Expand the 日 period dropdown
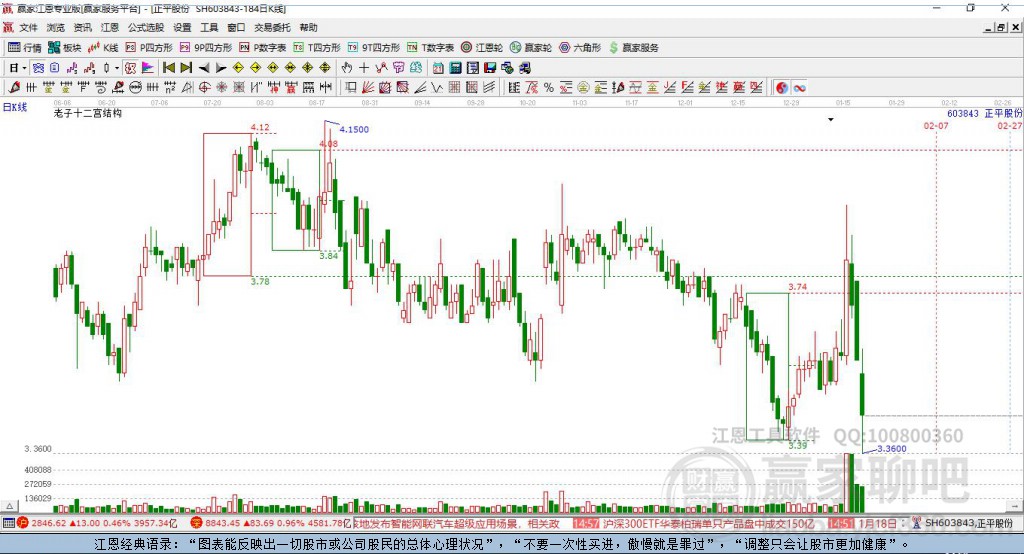The height and width of the screenshot is (554, 1024). pos(24,68)
